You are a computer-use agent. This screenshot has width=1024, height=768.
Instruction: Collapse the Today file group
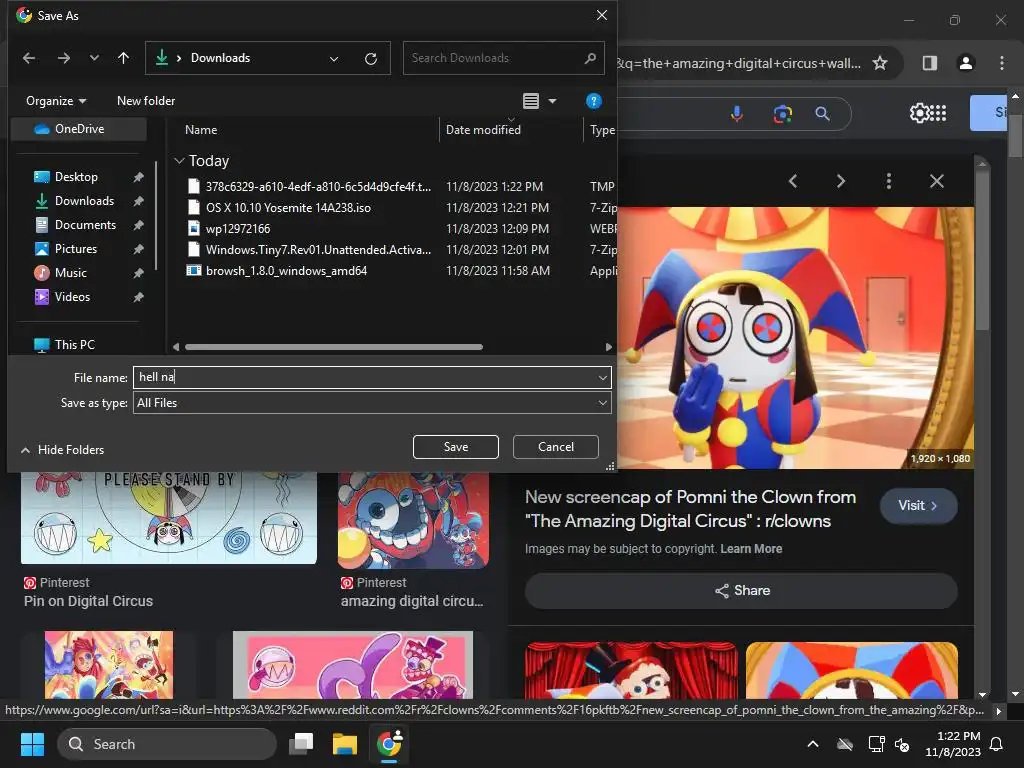[x=180, y=161]
